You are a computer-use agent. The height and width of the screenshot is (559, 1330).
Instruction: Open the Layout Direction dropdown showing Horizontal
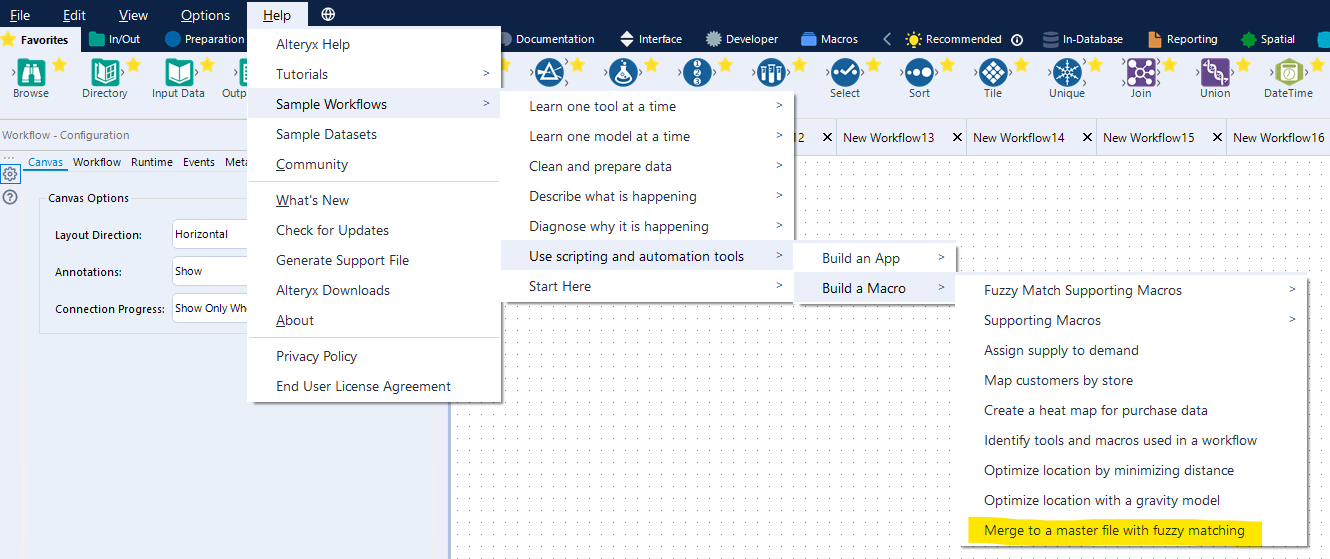[x=210, y=234]
